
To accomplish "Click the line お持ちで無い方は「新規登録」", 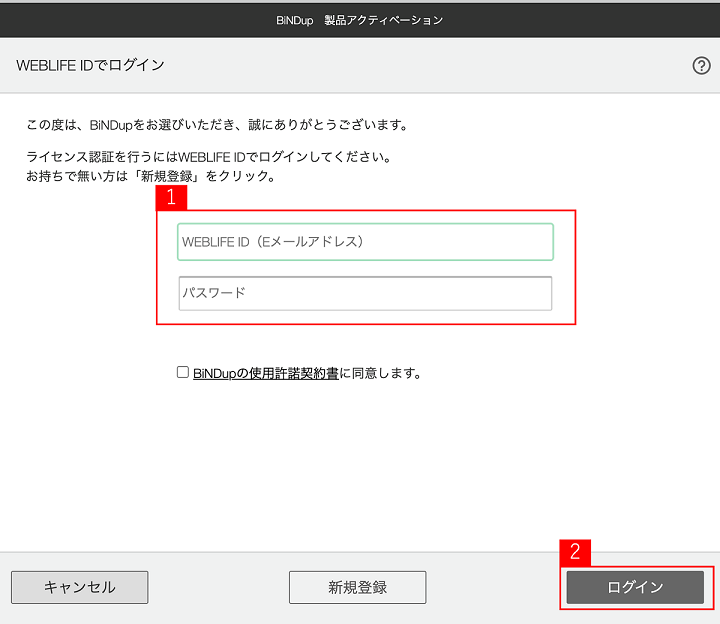I will 151,176.
